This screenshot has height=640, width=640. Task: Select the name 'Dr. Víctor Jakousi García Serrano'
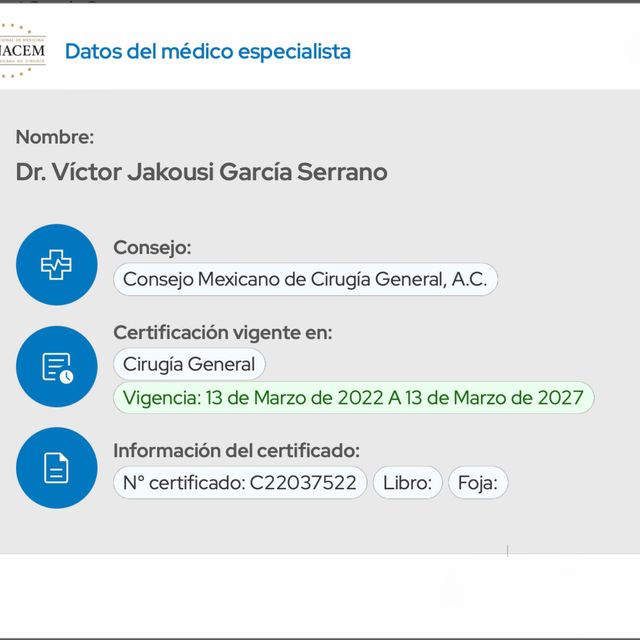[x=201, y=172]
